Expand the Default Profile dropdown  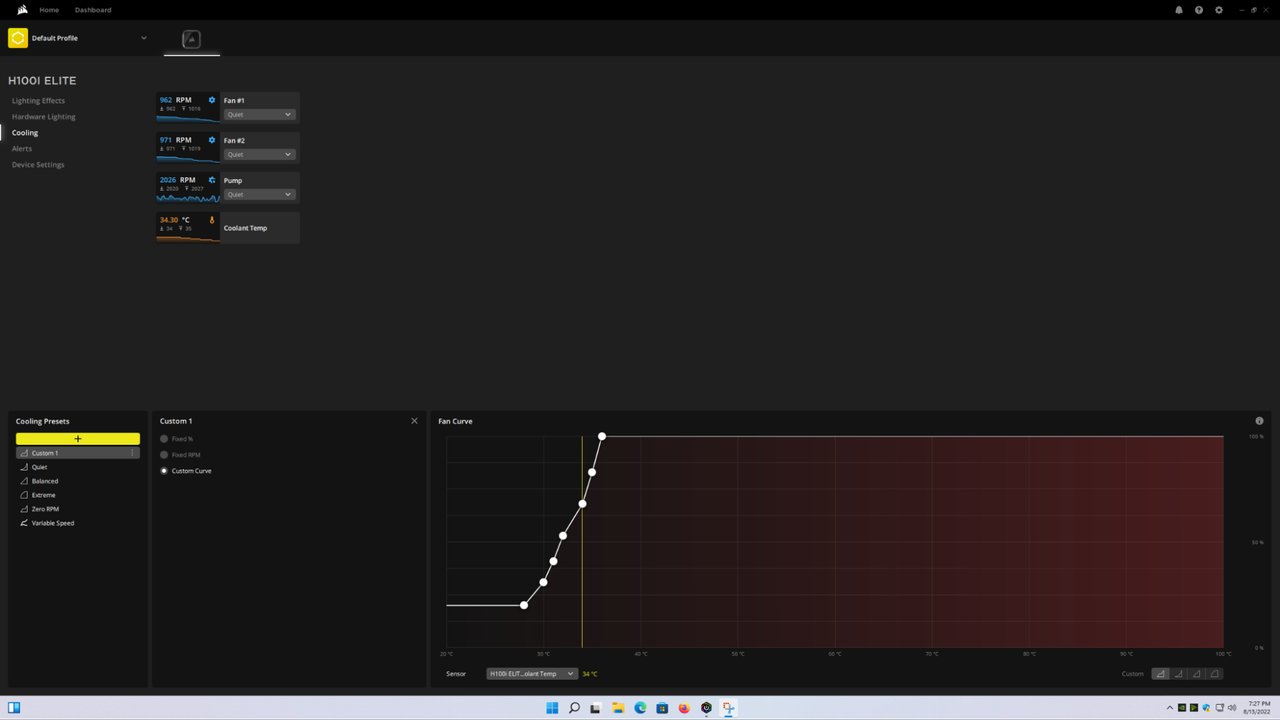pos(144,38)
